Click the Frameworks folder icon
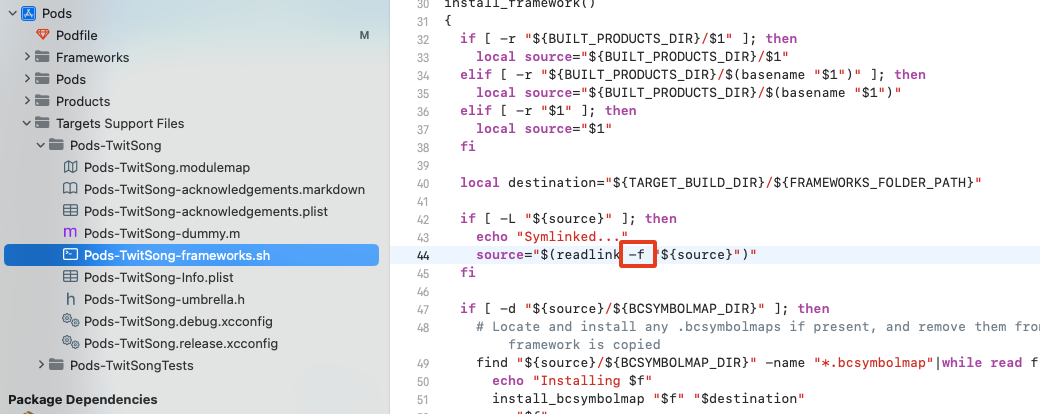Image resolution: width=1040 pixels, height=414 pixels. pyautogui.click(x=43, y=57)
